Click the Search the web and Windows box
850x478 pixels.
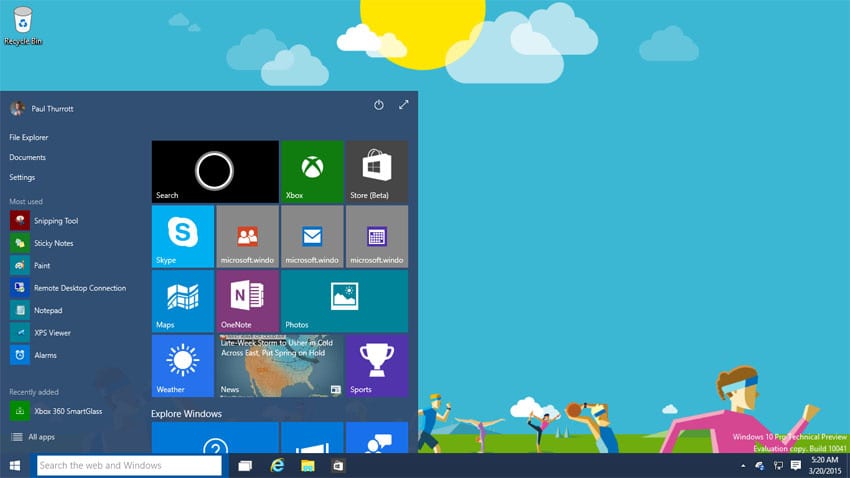(x=129, y=466)
